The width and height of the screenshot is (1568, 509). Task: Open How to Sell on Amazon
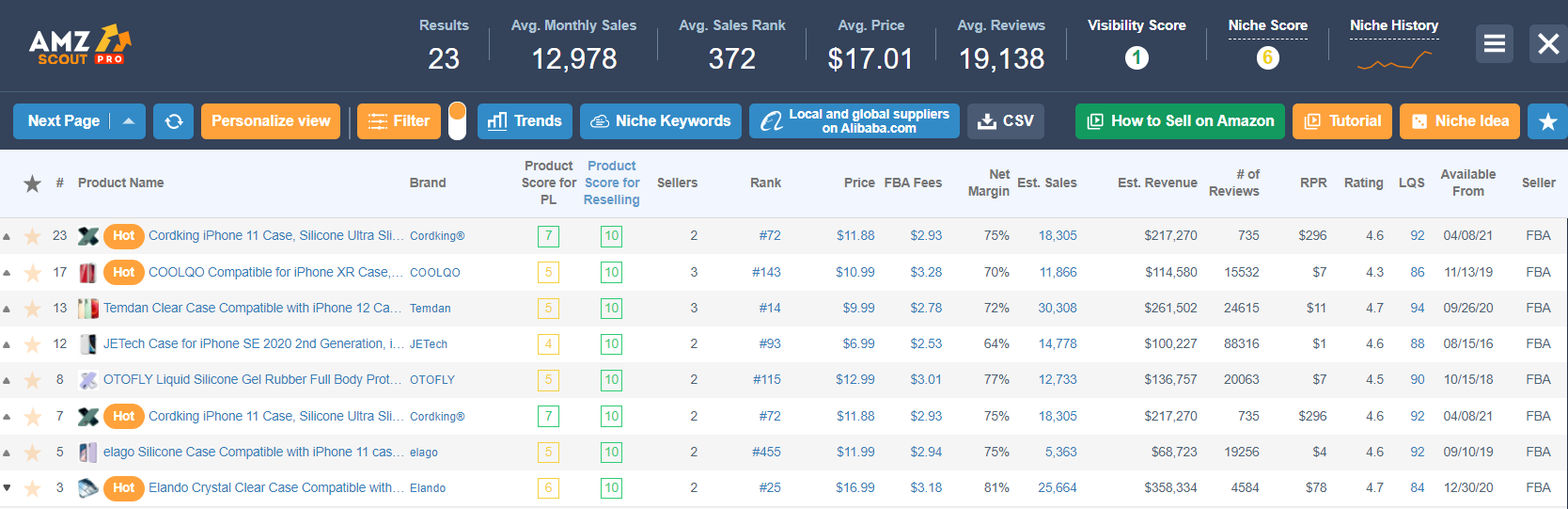(1180, 121)
